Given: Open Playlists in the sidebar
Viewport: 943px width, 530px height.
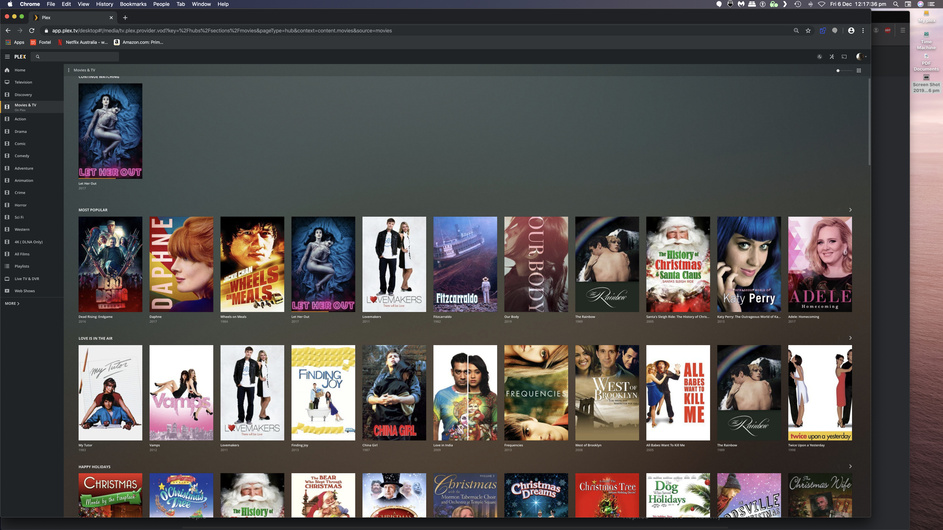Looking at the screenshot, I should pyautogui.click(x=31, y=266).
